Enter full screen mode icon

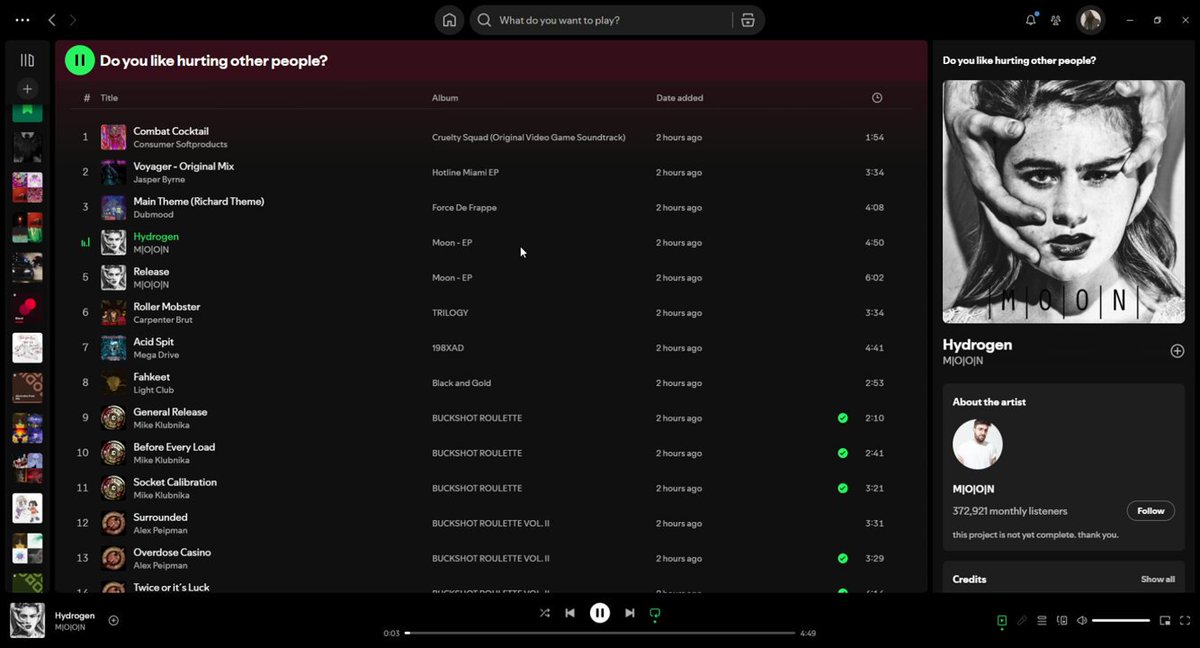pyautogui.click(x=1185, y=621)
